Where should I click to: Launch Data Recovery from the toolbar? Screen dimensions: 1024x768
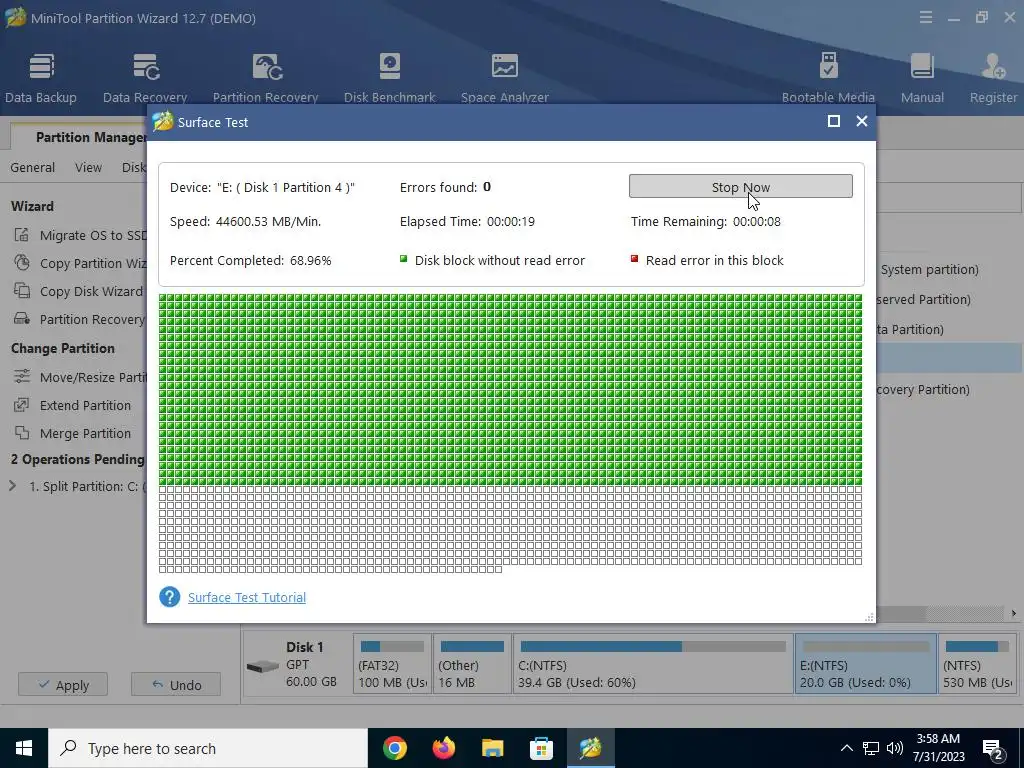pyautogui.click(x=145, y=78)
